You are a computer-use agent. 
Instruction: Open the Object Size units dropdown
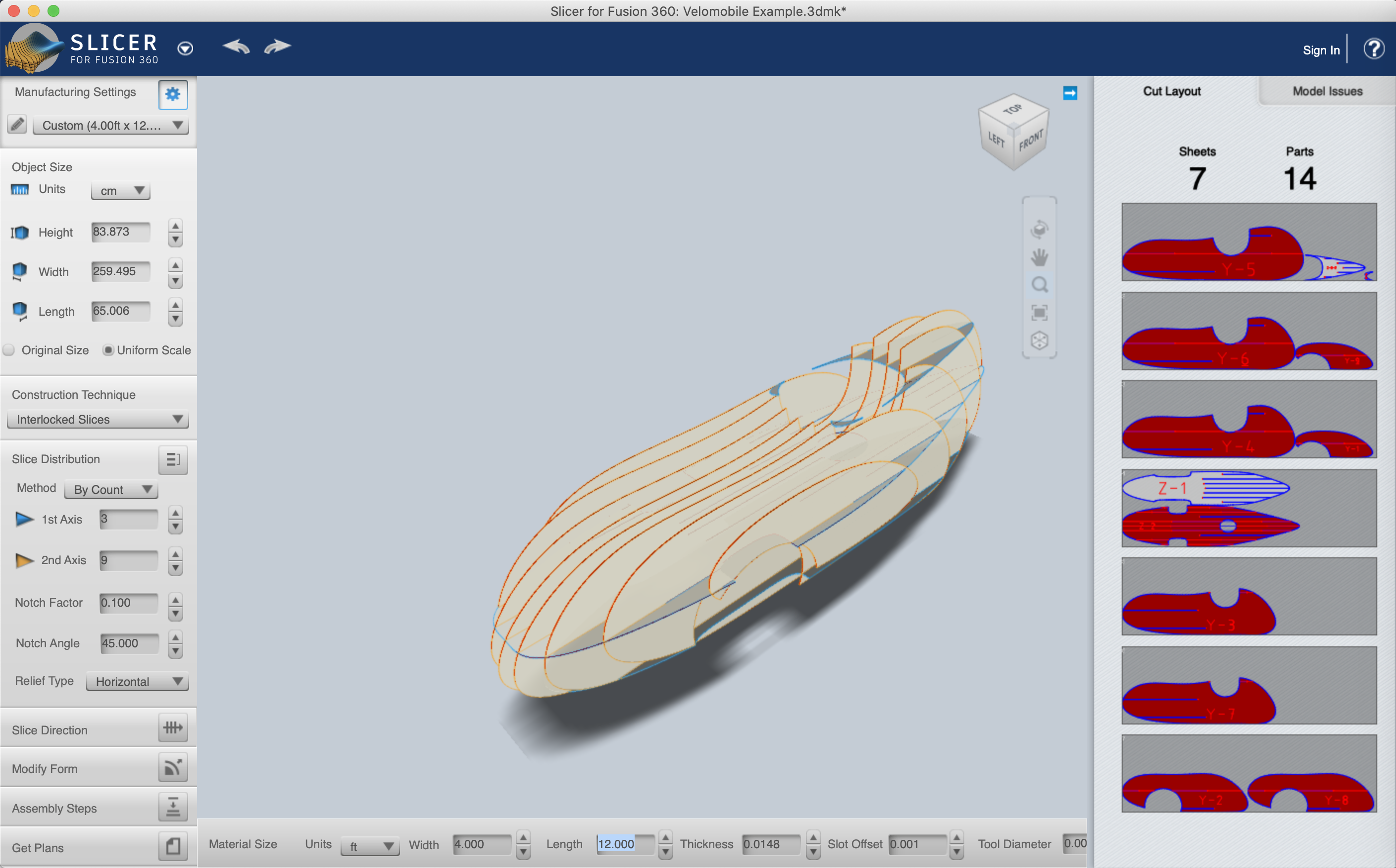[x=120, y=191]
